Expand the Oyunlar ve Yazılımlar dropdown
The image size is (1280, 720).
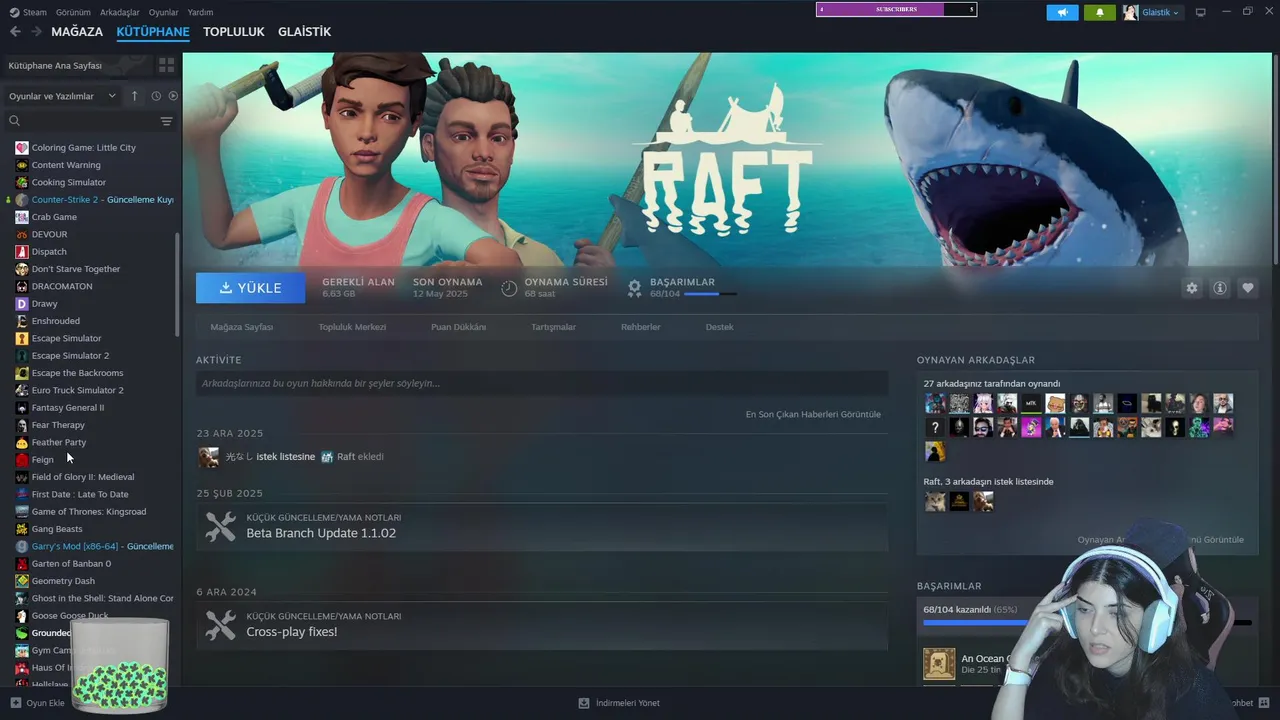click(x=62, y=96)
